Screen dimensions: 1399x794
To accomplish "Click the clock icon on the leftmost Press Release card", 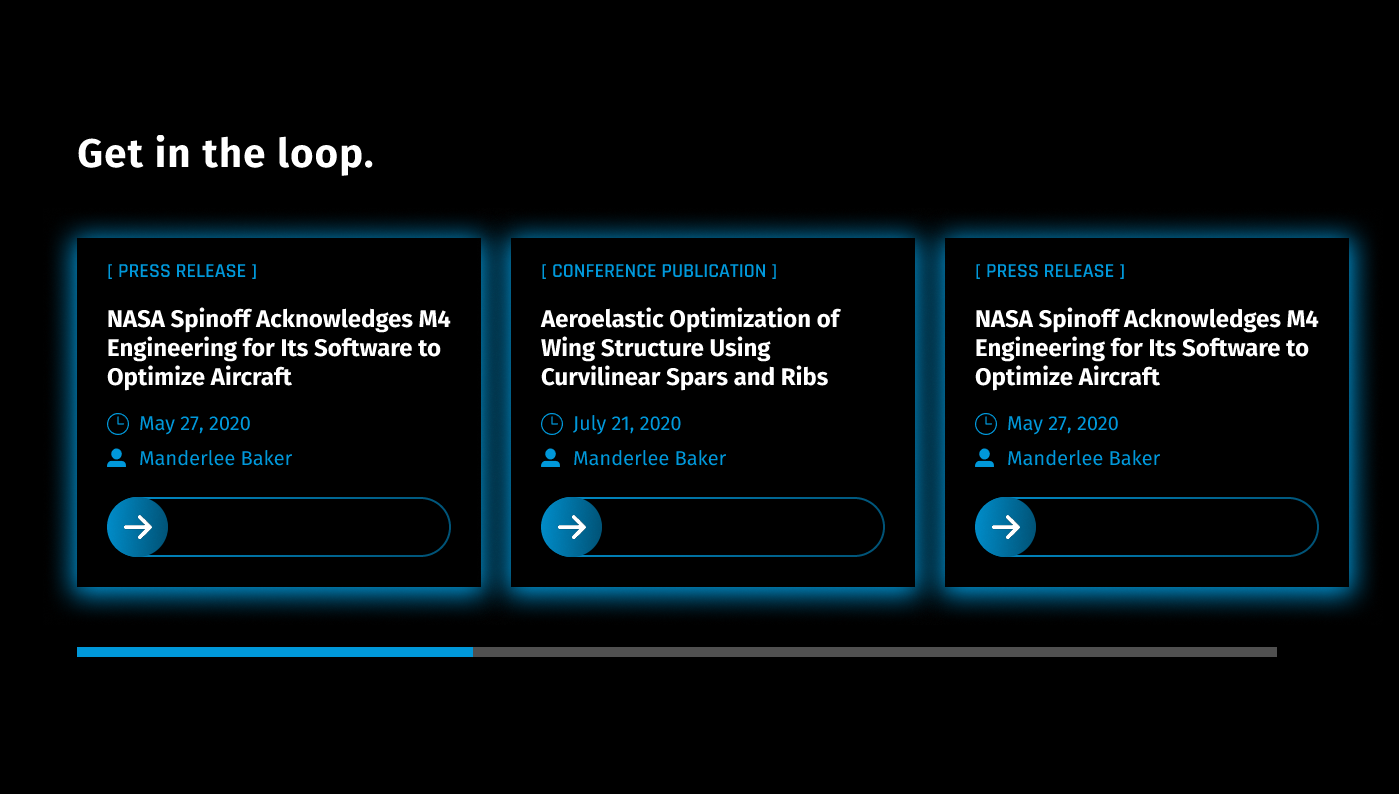I will click(x=118, y=424).
